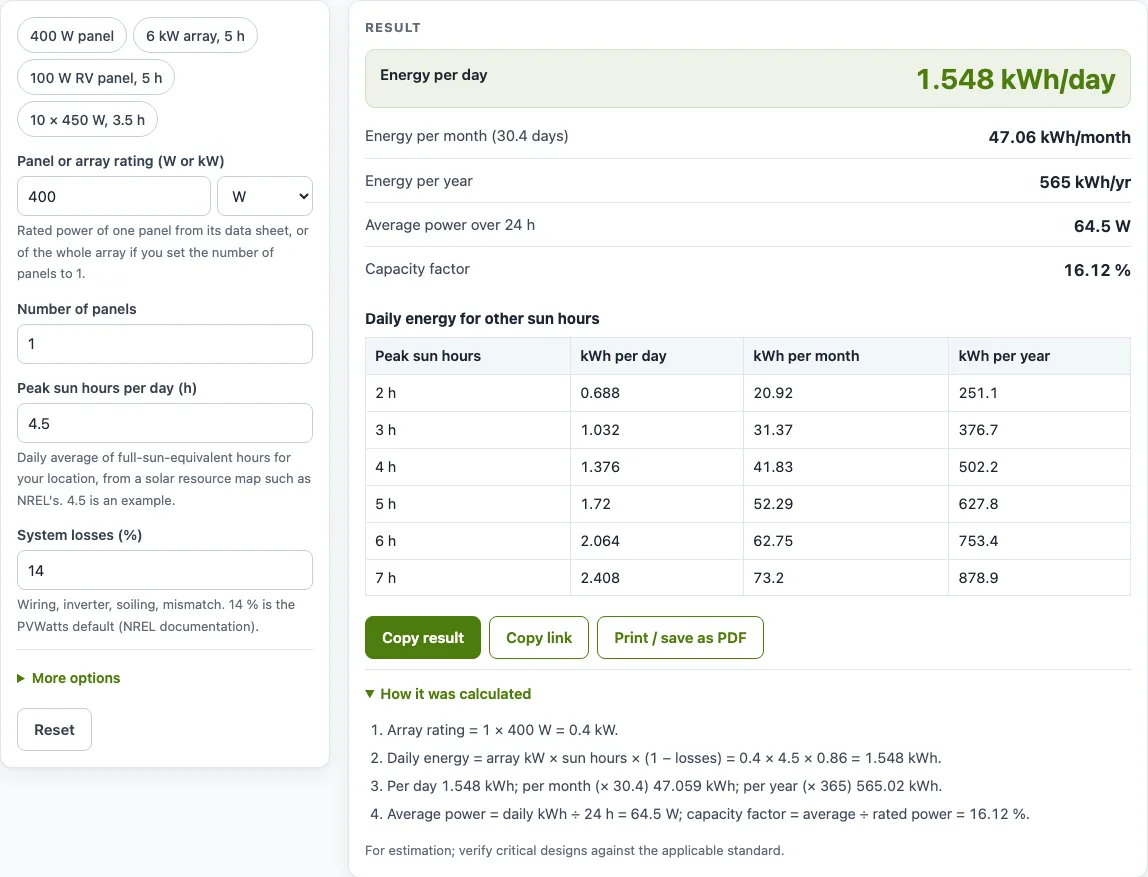This screenshot has width=1148, height=877.
Task: Click the 2.064 cell in the 6 h row
Action: click(x=657, y=541)
